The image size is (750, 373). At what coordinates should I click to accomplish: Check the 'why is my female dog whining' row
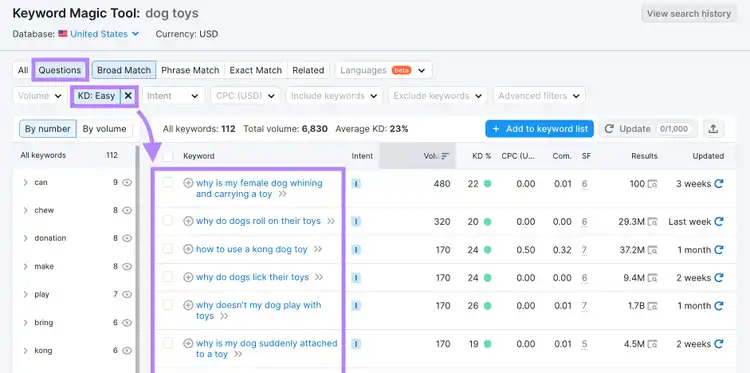(x=167, y=182)
